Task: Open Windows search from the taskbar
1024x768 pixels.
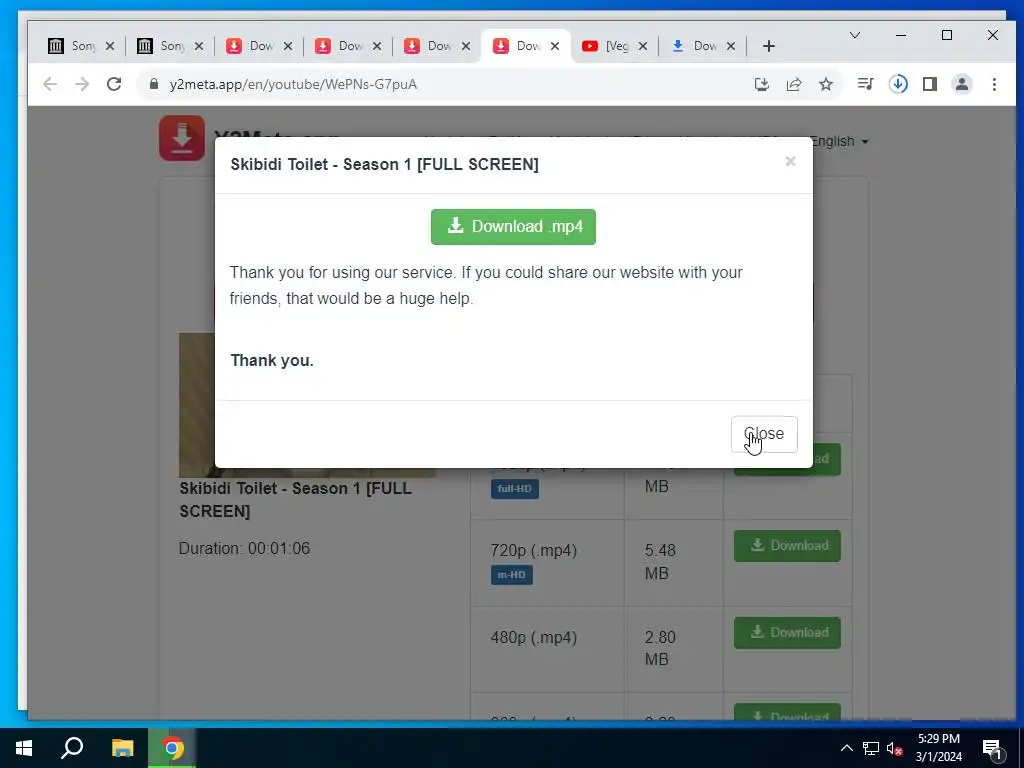Action: tap(72, 748)
